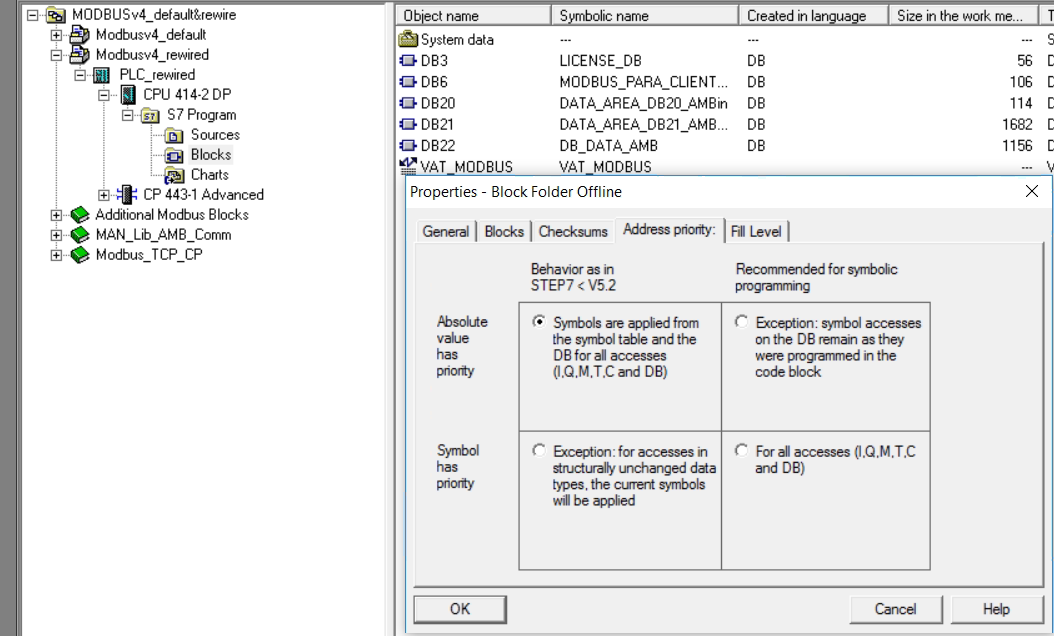Collapse the MODBUSv4_default&rewire project node
Screen dimensions: 1054x636
coord(32,15)
